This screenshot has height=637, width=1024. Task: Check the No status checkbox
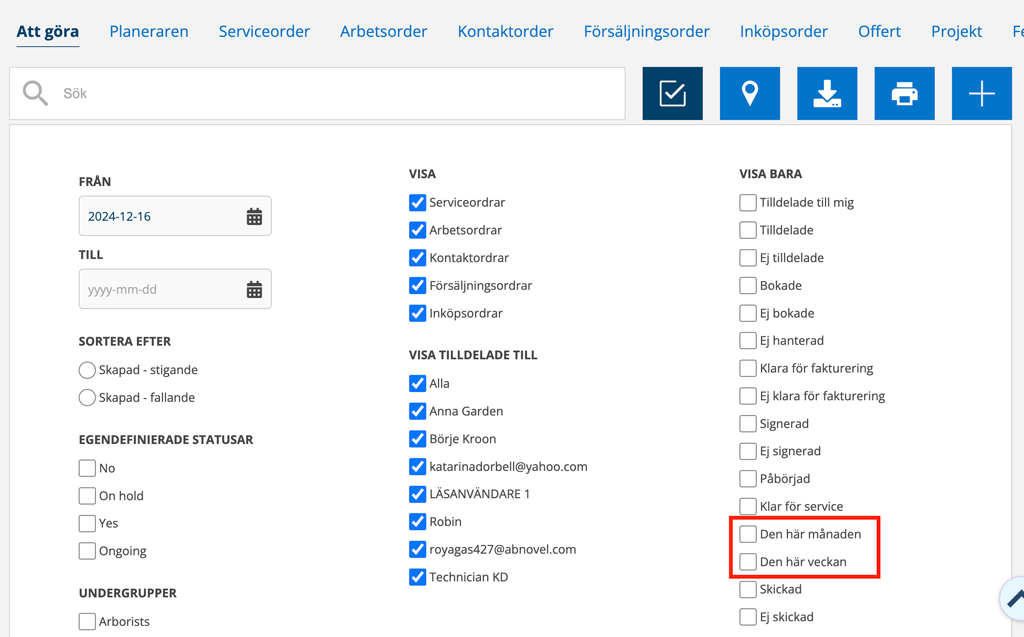click(87, 468)
